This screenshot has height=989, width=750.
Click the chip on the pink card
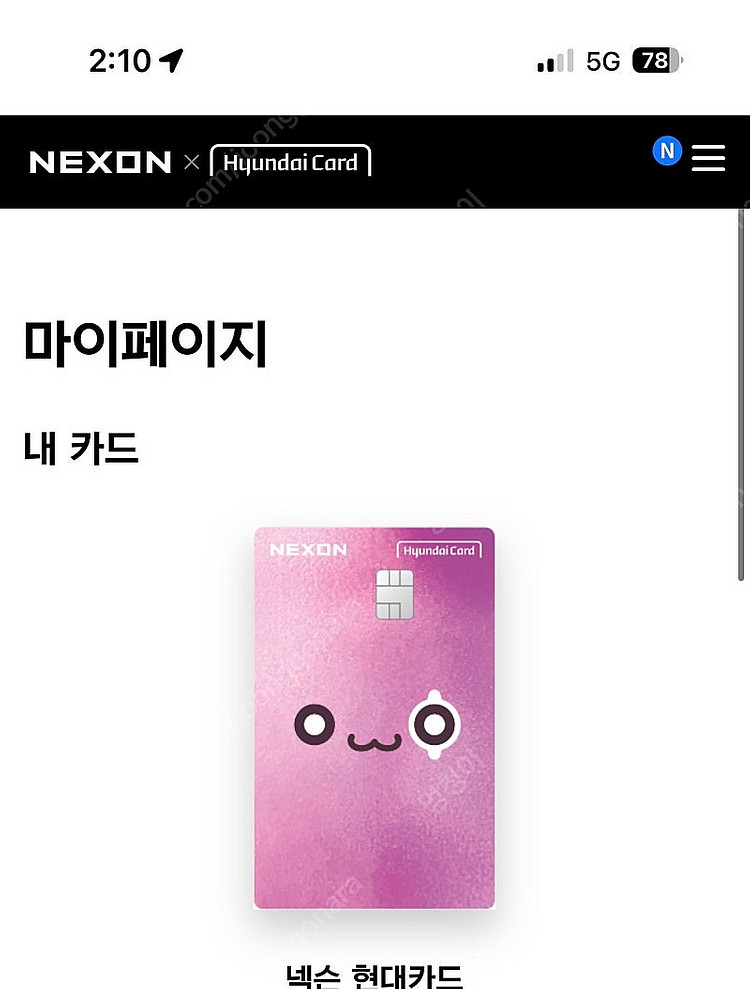pyautogui.click(x=394, y=595)
